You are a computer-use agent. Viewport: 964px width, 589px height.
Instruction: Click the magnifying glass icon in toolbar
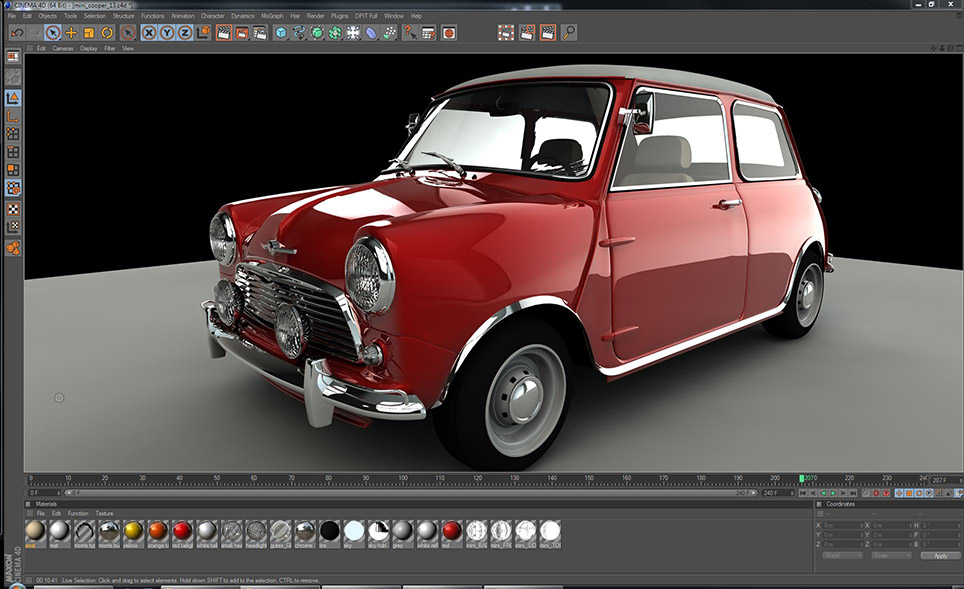(x=569, y=33)
